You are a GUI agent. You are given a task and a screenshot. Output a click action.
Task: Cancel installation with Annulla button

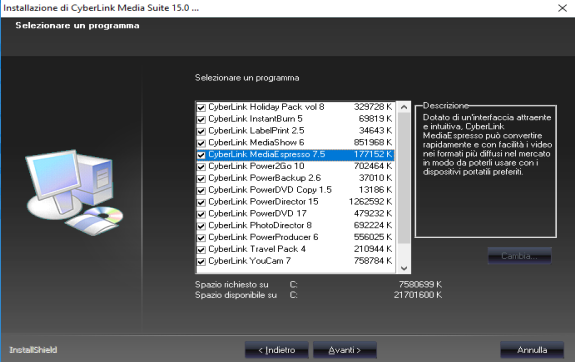click(x=532, y=350)
